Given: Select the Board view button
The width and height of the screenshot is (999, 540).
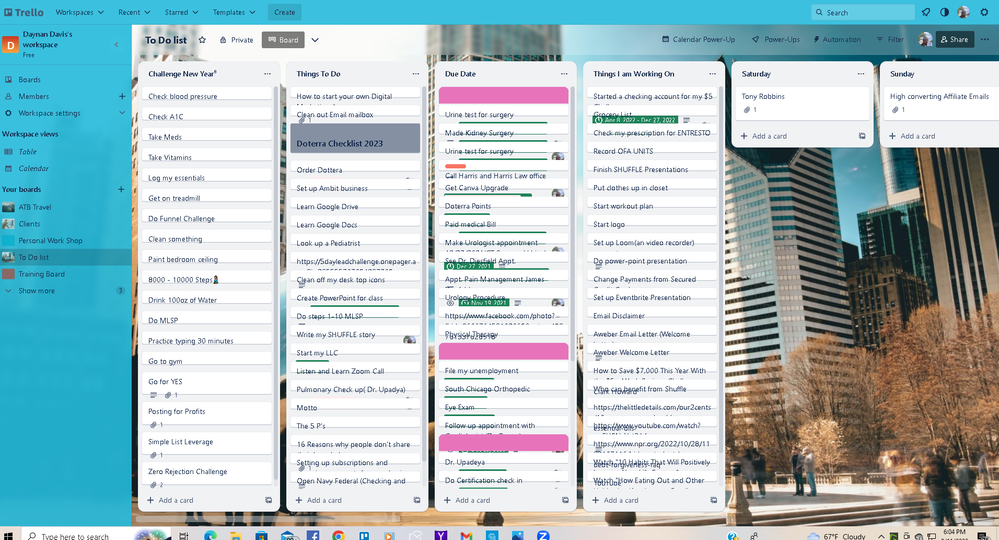Looking at the screenshot, I should [283, 39].
